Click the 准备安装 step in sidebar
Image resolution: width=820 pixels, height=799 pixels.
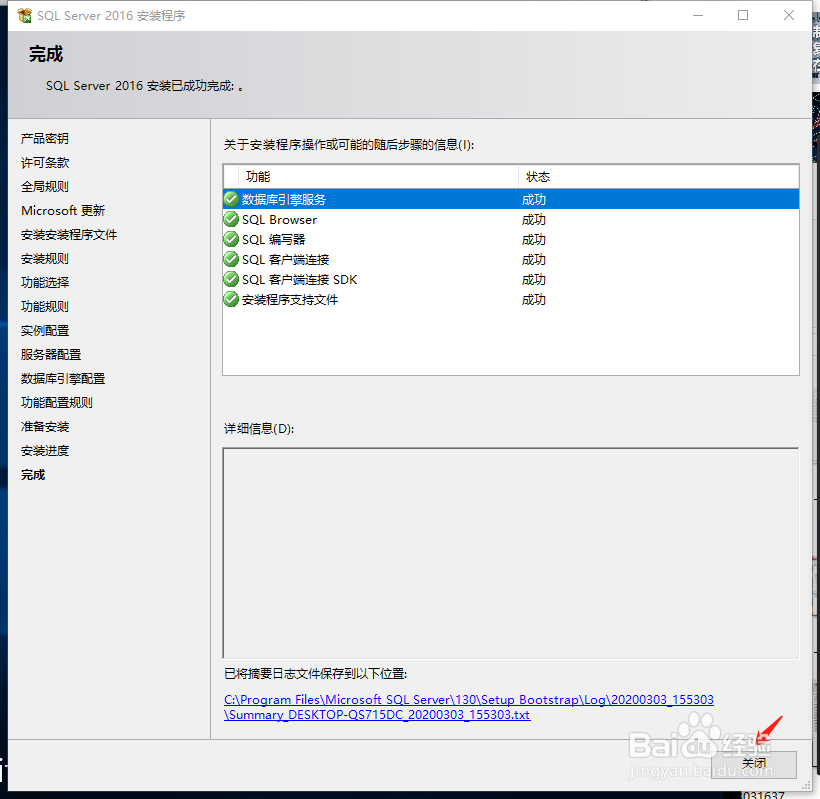pos(45,427)
